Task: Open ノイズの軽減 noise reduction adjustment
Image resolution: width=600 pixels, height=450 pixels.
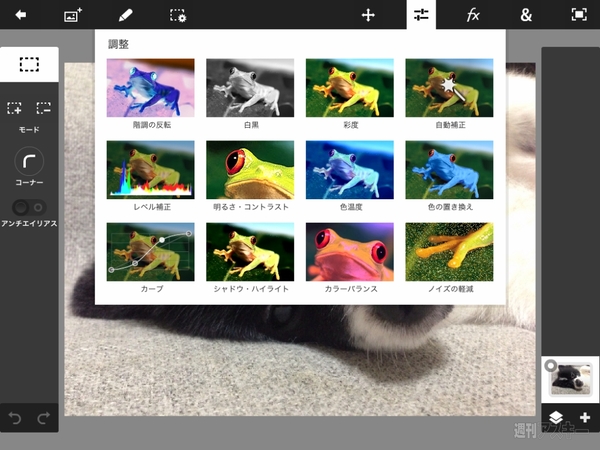Action: coord(449,258)
